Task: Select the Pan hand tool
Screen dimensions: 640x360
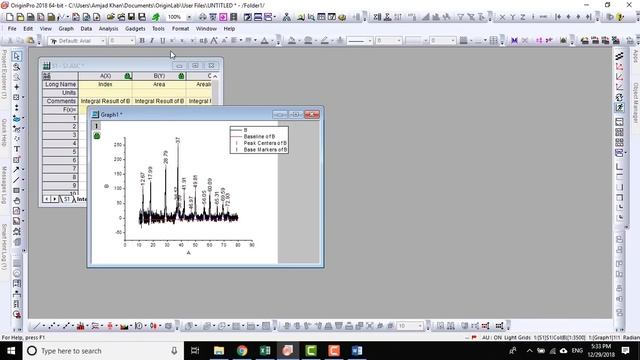Action: pos(17,200)
